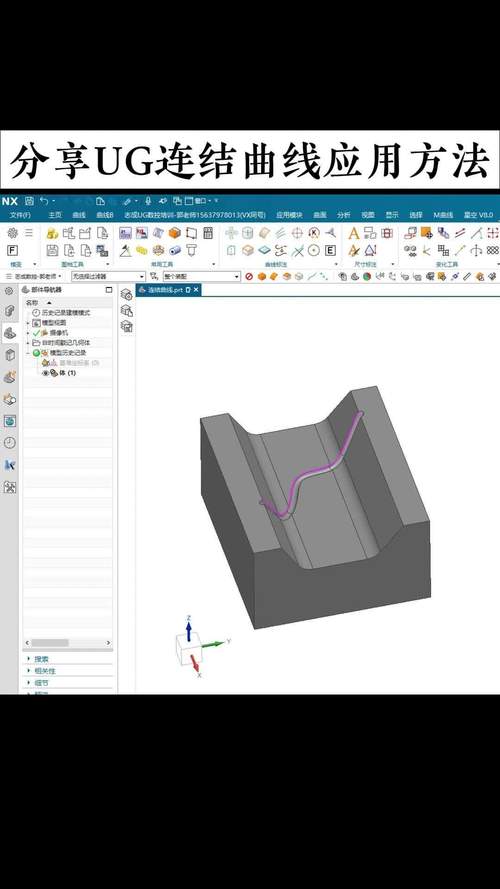500x889 pixels.
Task: Open the 无选择过滤器 selection filter dropdown
Action: [x=108, y=277]
